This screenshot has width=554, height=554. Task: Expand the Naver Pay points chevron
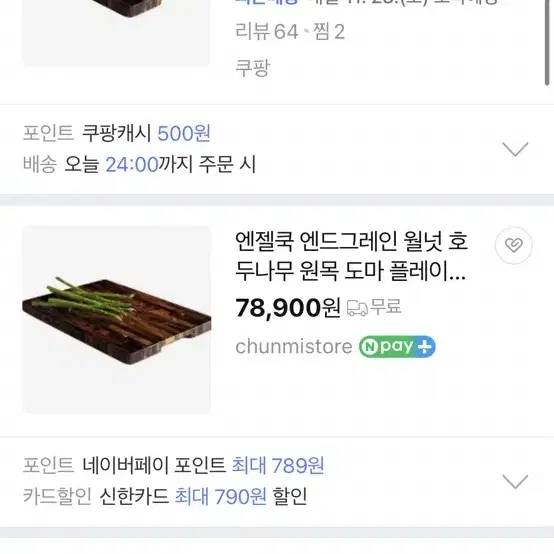click(515, 482)
